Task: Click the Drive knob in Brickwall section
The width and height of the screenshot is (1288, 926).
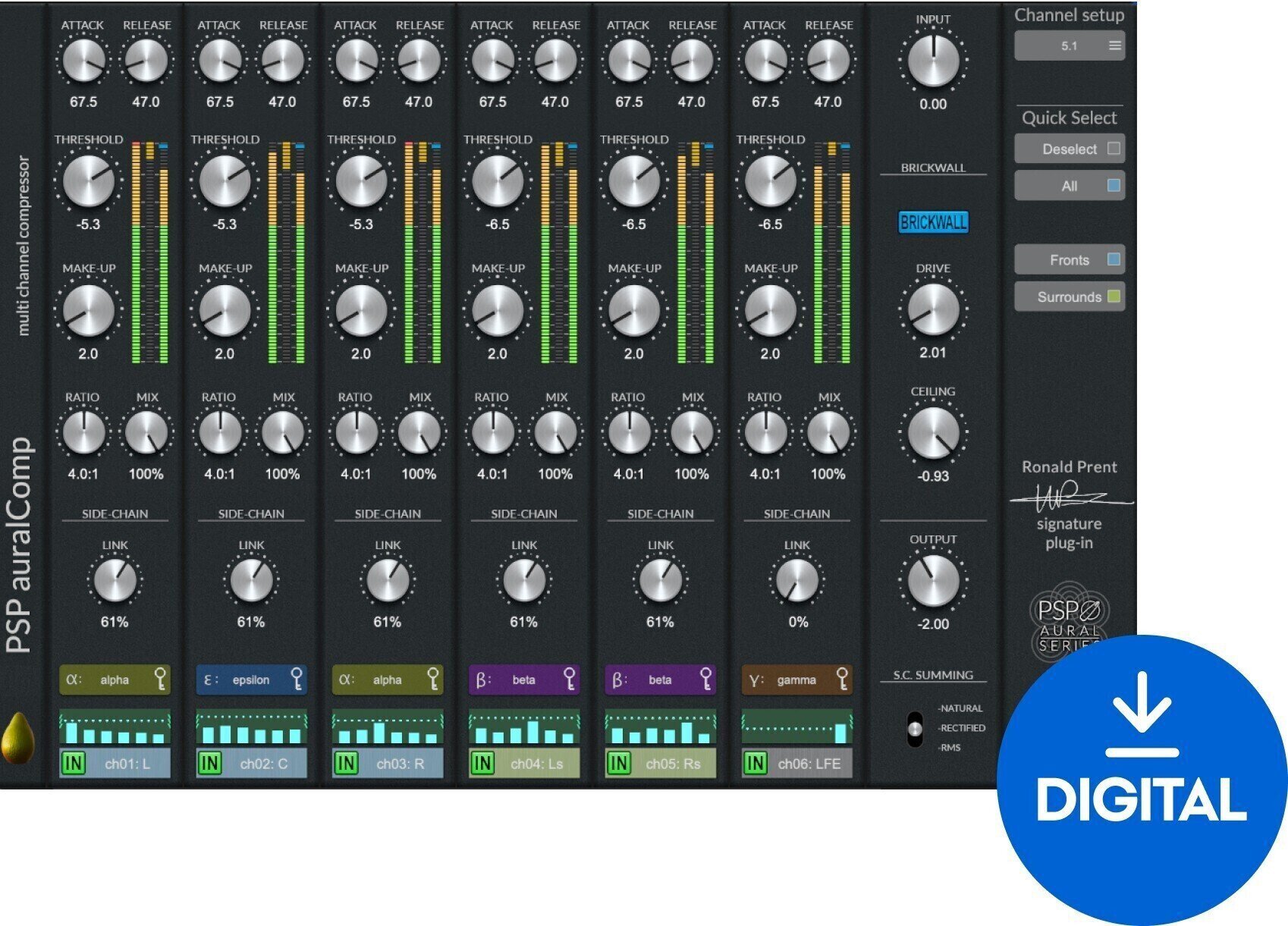Action: (x=933, y=309)
